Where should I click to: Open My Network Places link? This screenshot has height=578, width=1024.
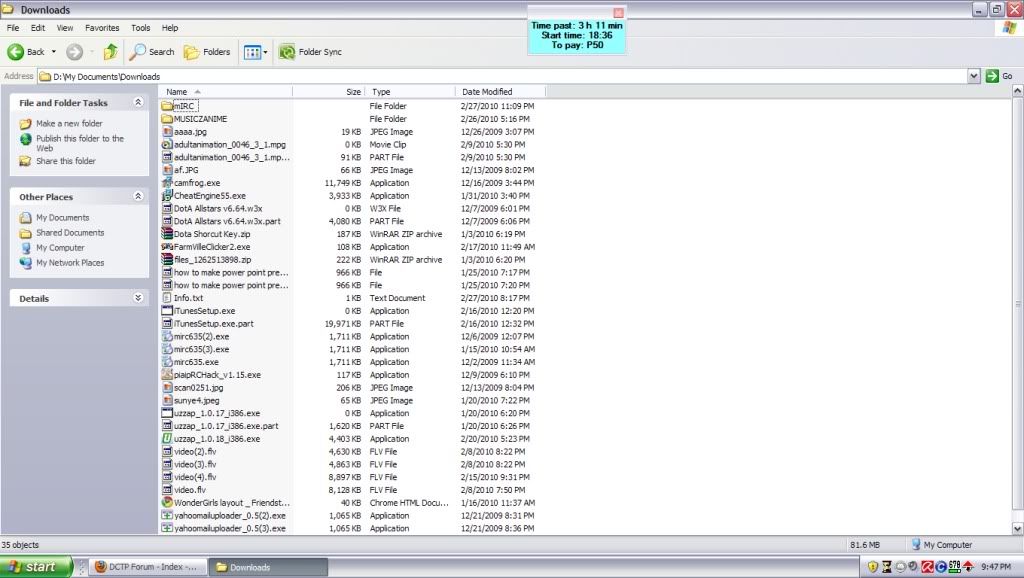(70, 263)
